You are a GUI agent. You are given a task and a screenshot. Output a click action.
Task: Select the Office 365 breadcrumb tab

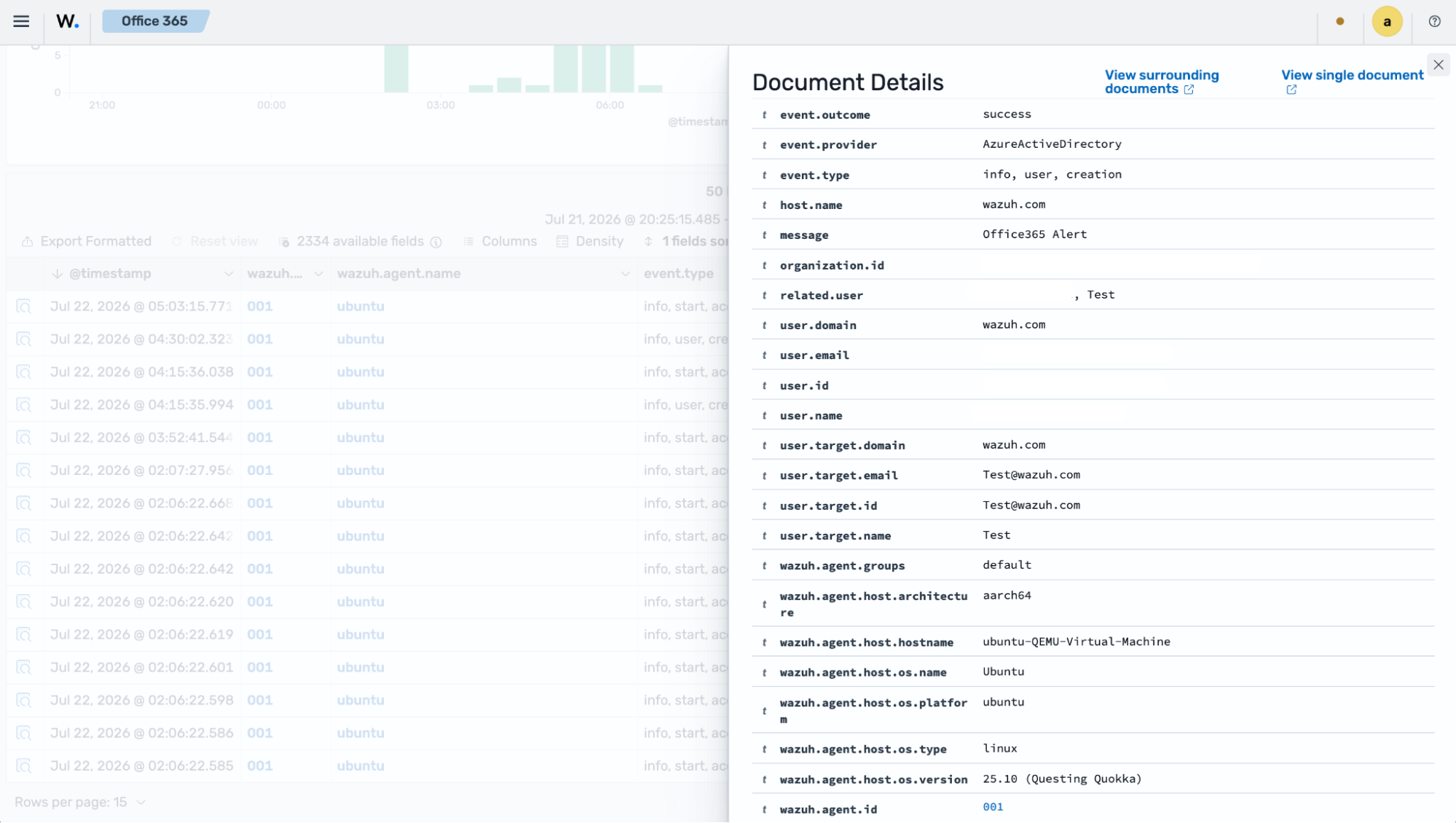(154, 21)
